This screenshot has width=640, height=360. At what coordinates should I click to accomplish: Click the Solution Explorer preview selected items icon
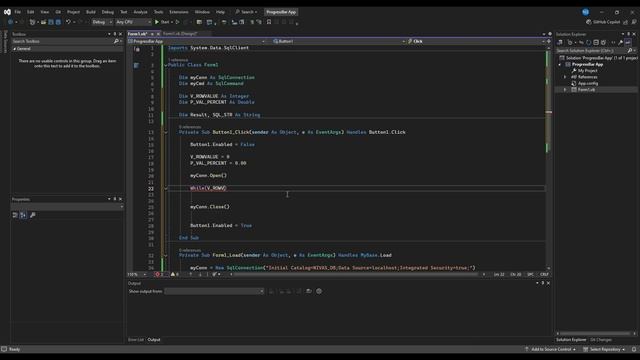[628, 42]
